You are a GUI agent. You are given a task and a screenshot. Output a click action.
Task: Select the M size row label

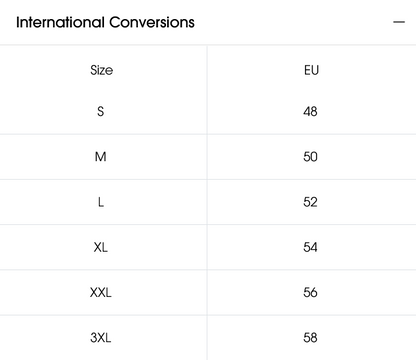pos(100,157)
